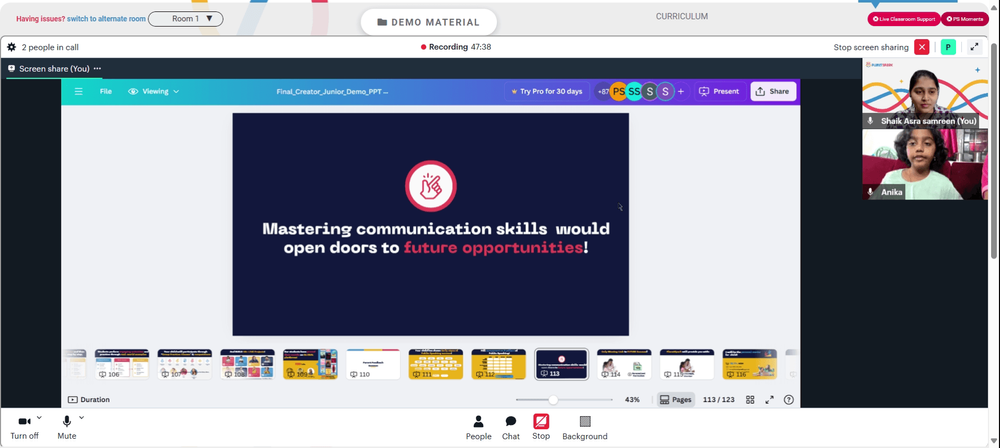Select the current slide thumbnail 113
1000x448 pixels.
[561, 364]
